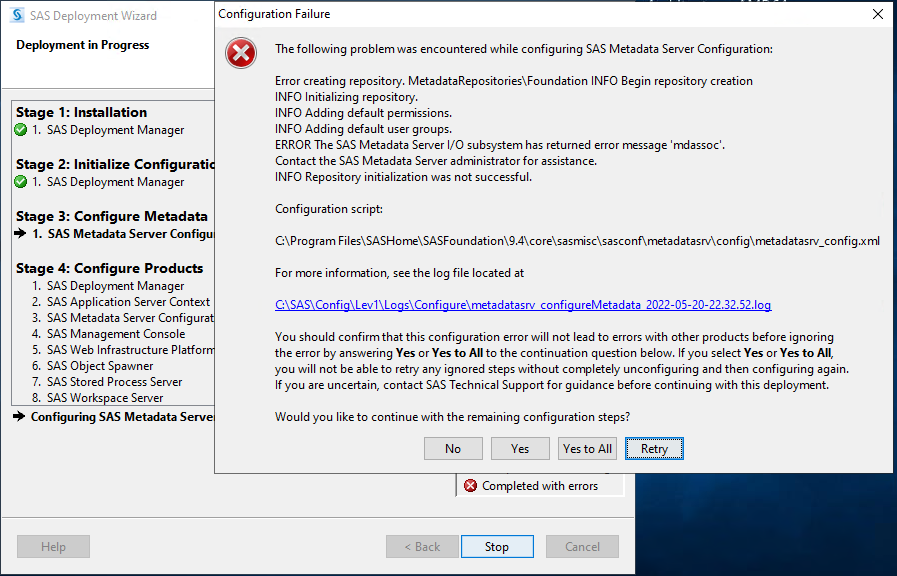Click green checkmark beside Stage 1 Deployment Manager

point(21,130)
